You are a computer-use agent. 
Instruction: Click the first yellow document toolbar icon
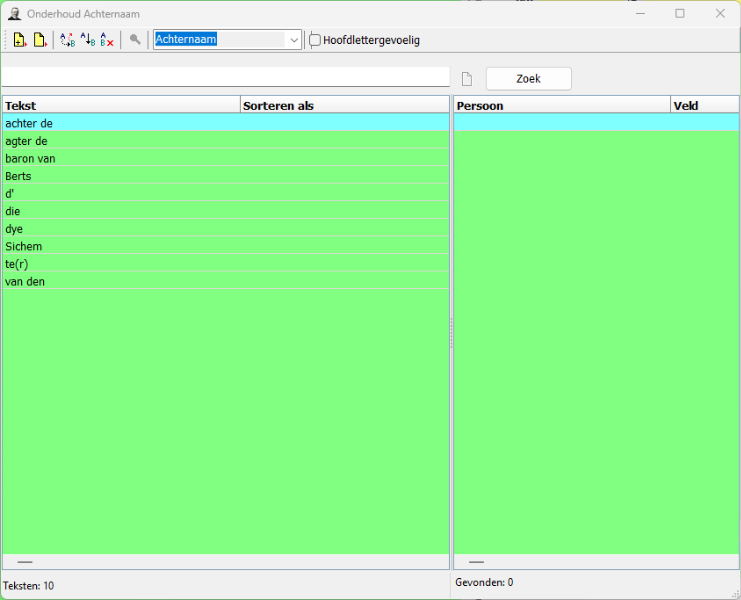[19, 40]
